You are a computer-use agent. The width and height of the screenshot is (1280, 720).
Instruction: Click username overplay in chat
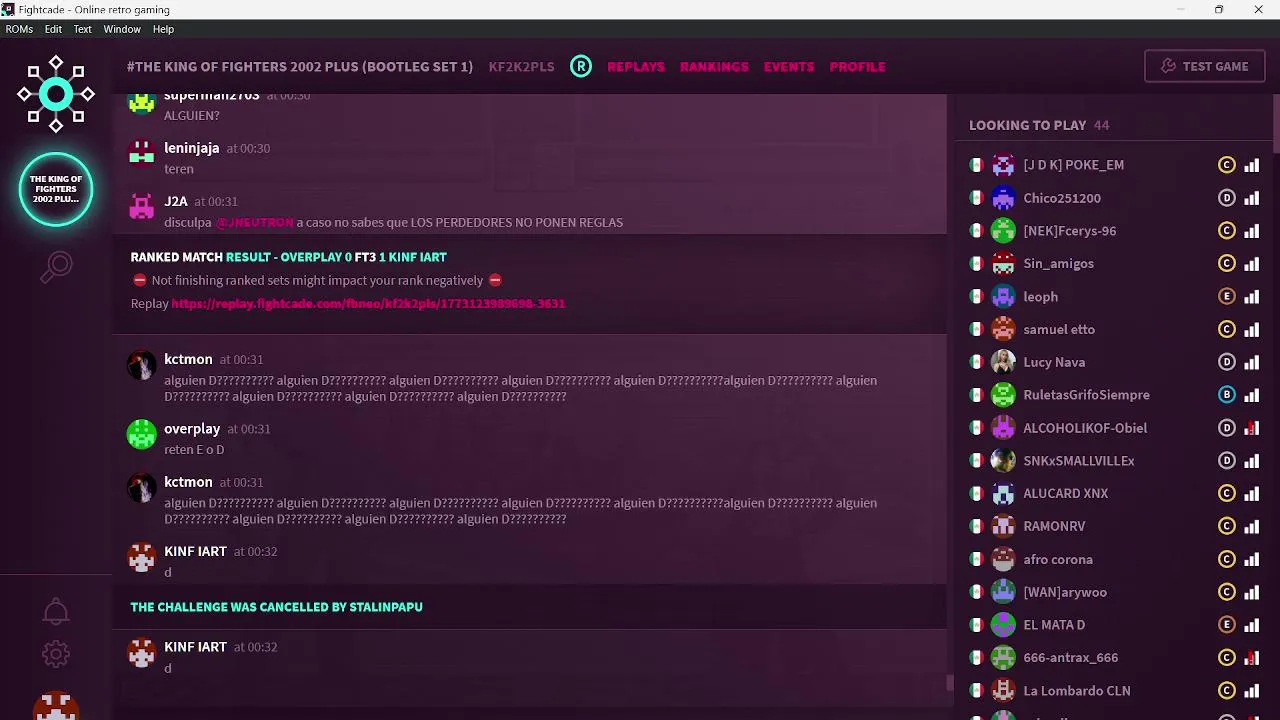coord(192,428)
